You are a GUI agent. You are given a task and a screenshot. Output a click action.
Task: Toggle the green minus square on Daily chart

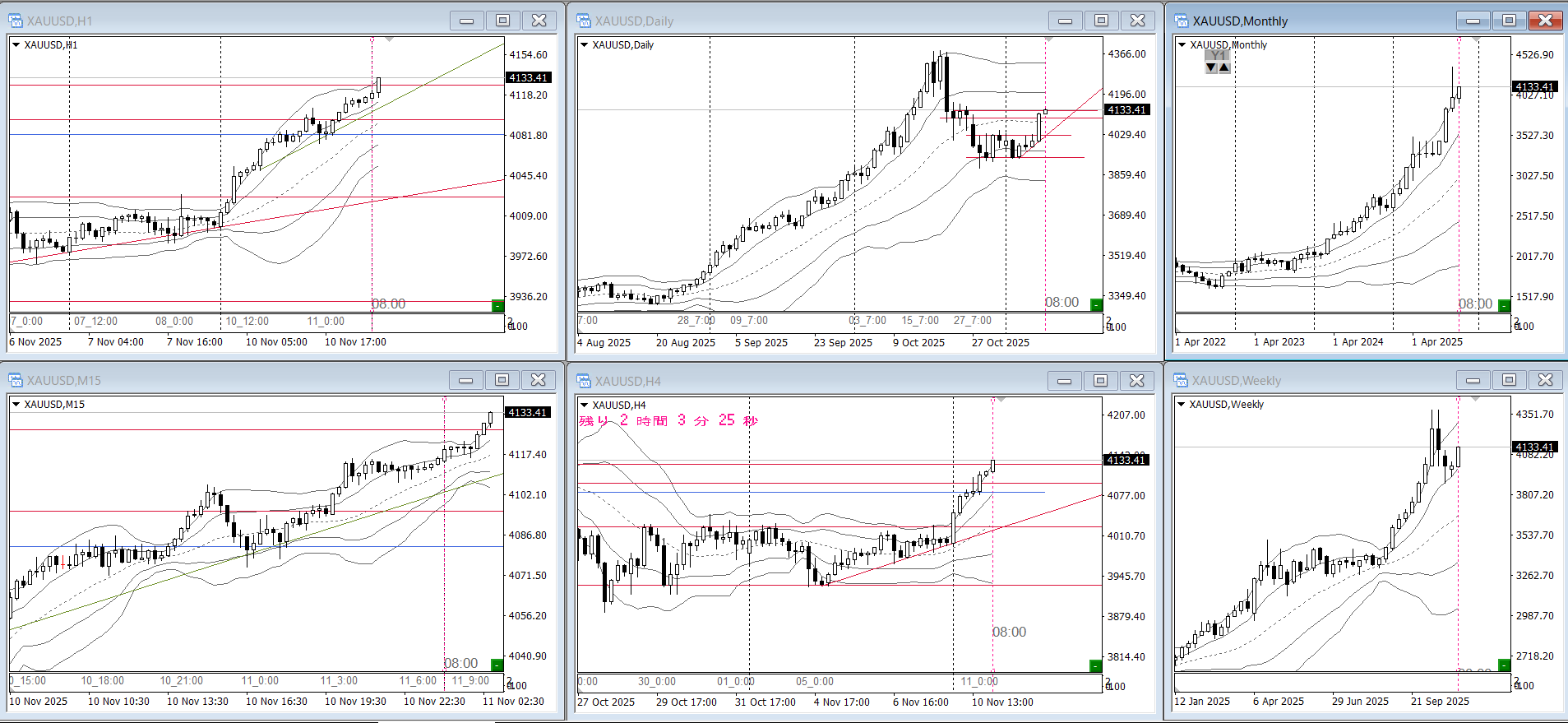[1095, 305]
